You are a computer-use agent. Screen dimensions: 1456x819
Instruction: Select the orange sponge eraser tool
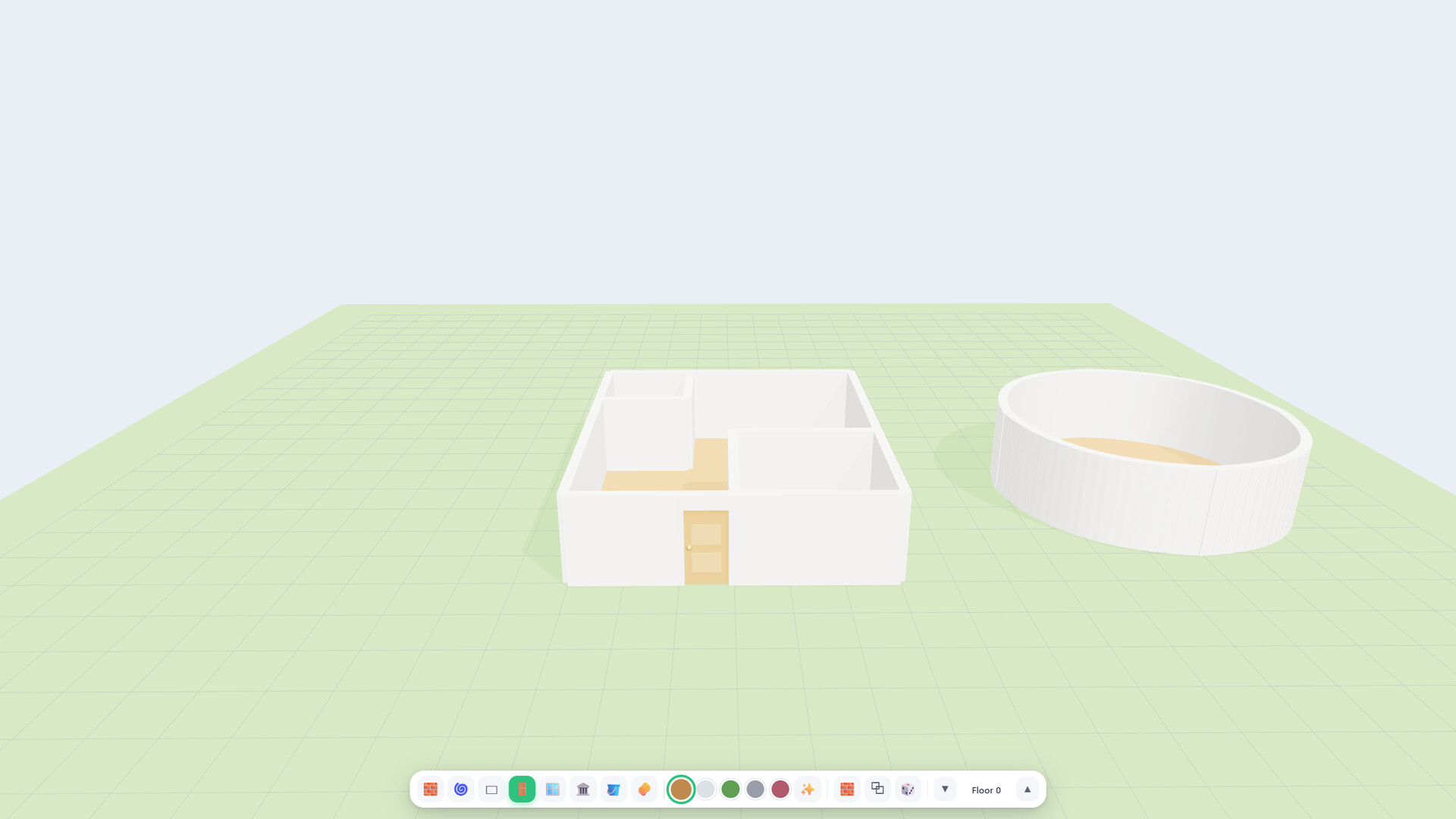pyautogui.click(x=645, y=789)
